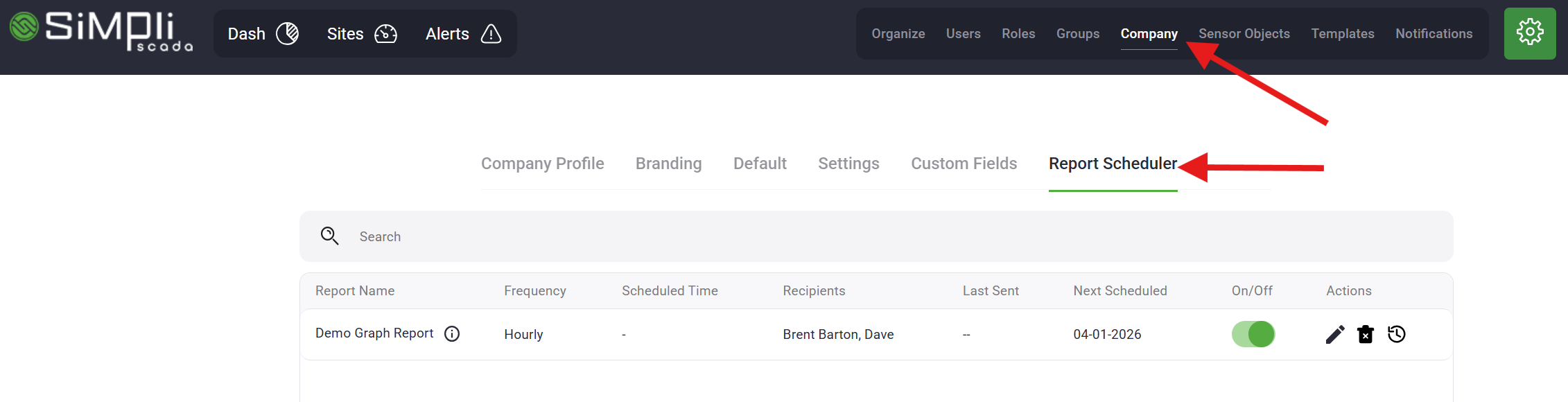The width and height of the screenshot is (1568, 402).
Task: Delete Demo Graph Report using trash icon
Action: (1365, 335)
